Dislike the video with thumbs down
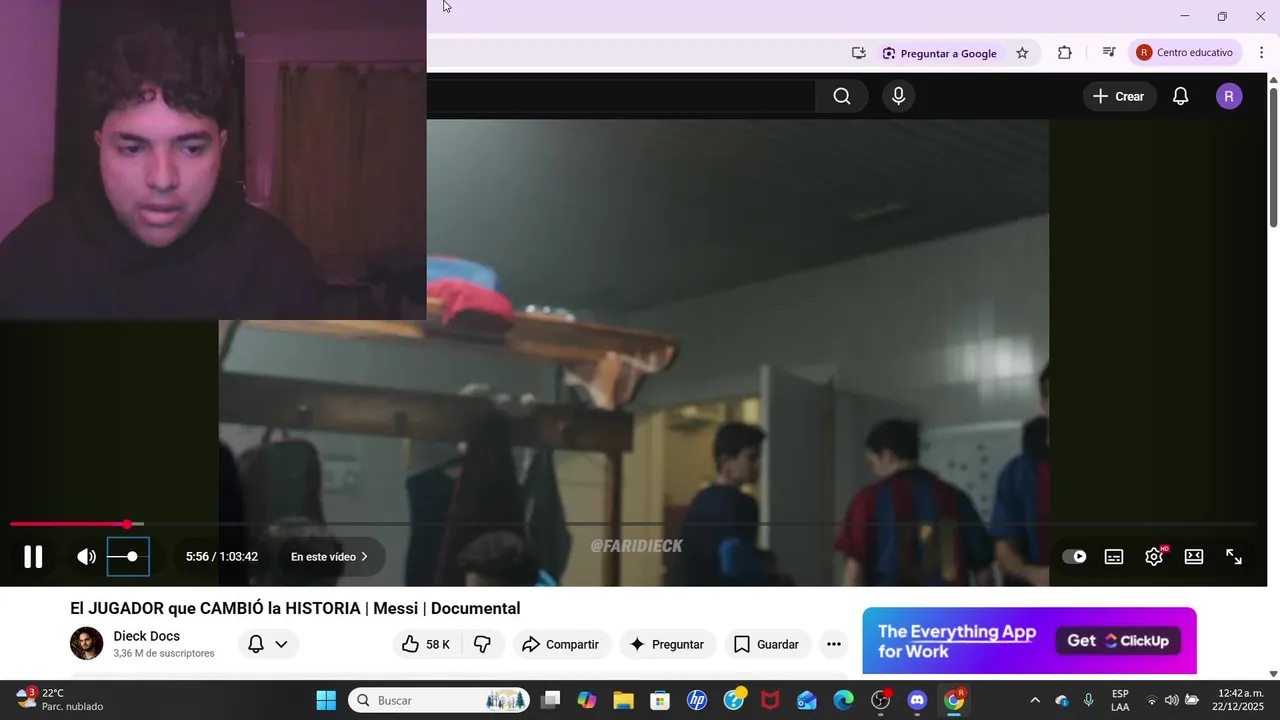This screenshot has height=720, width=1280. [483, 644]
